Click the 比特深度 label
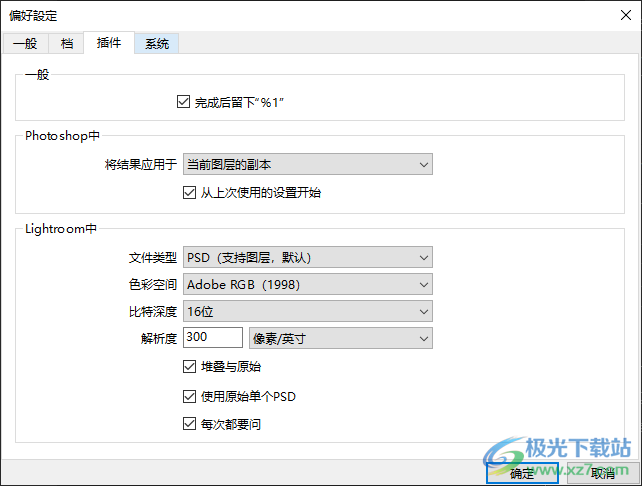The width and height of the screenshot is (642, 486). (153, 312)
